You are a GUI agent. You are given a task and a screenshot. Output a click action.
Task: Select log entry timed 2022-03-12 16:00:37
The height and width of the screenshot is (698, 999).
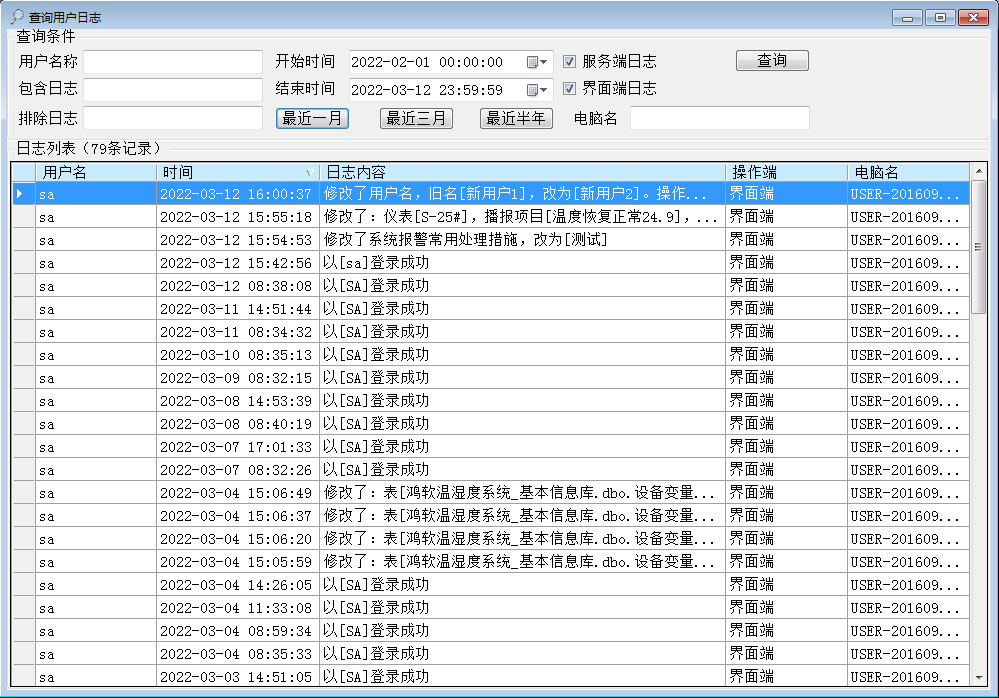pos(491,194)
